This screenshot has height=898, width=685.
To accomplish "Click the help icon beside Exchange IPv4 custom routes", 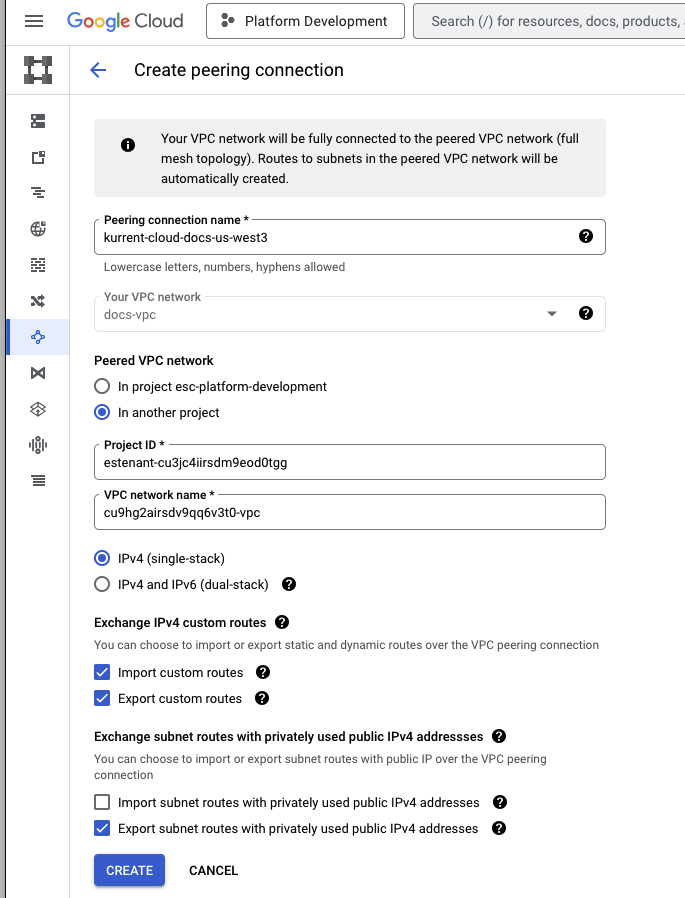I will (x=281, y=621).
